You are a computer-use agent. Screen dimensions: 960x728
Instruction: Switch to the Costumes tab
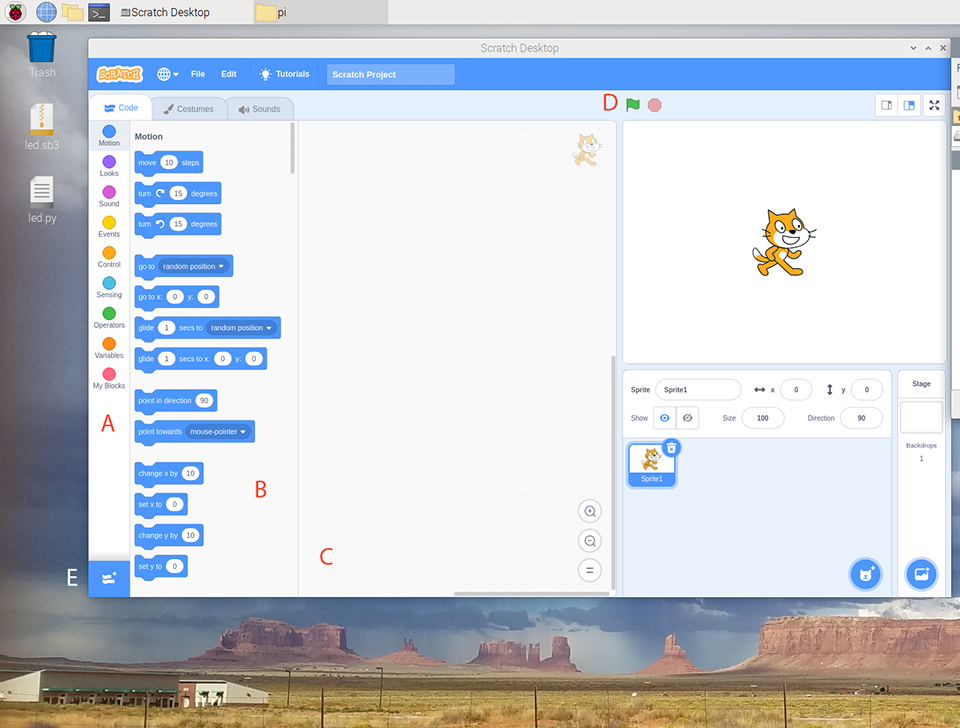click(189, 109)
